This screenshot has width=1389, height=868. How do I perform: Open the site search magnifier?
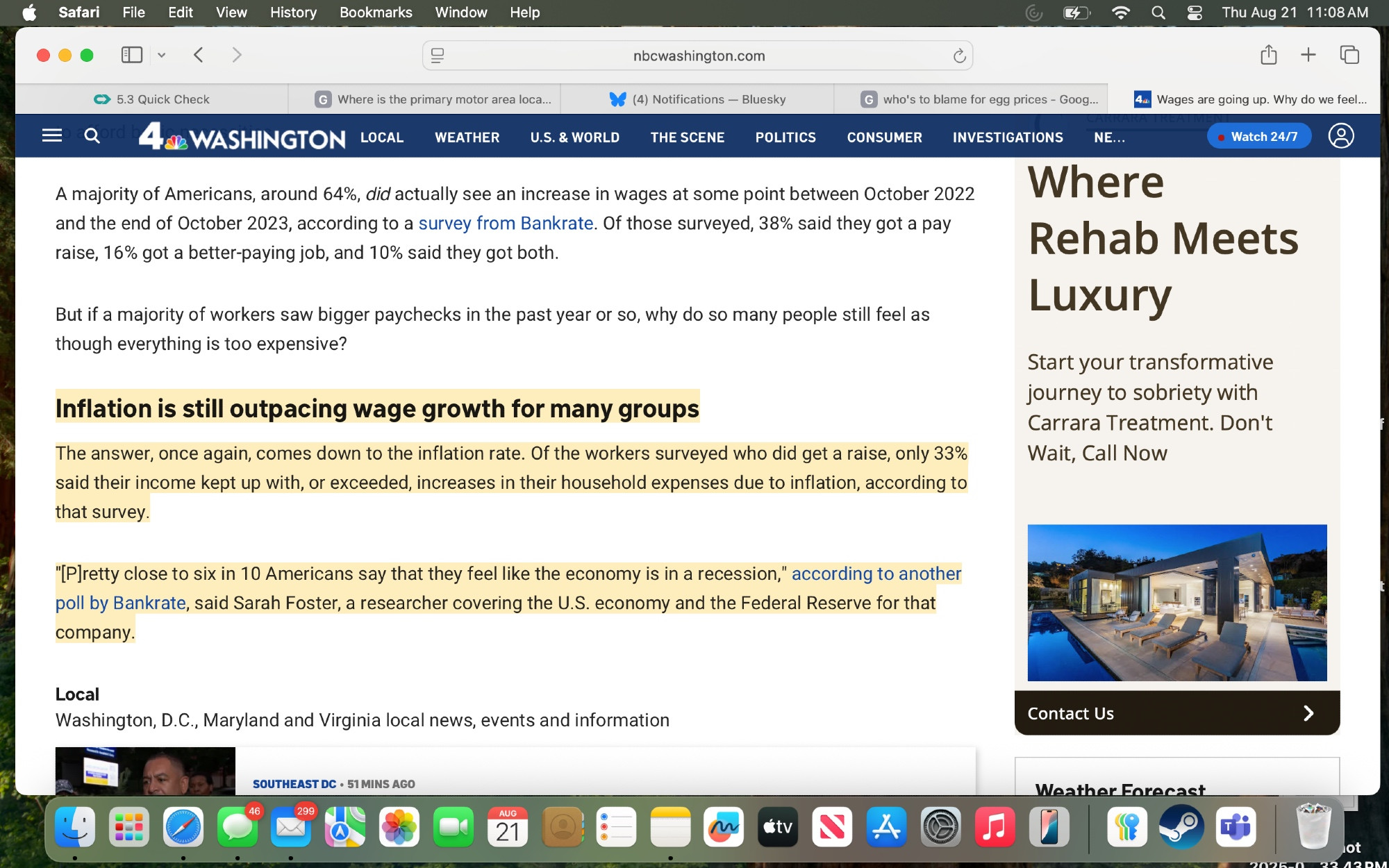[x=92, y=135]
